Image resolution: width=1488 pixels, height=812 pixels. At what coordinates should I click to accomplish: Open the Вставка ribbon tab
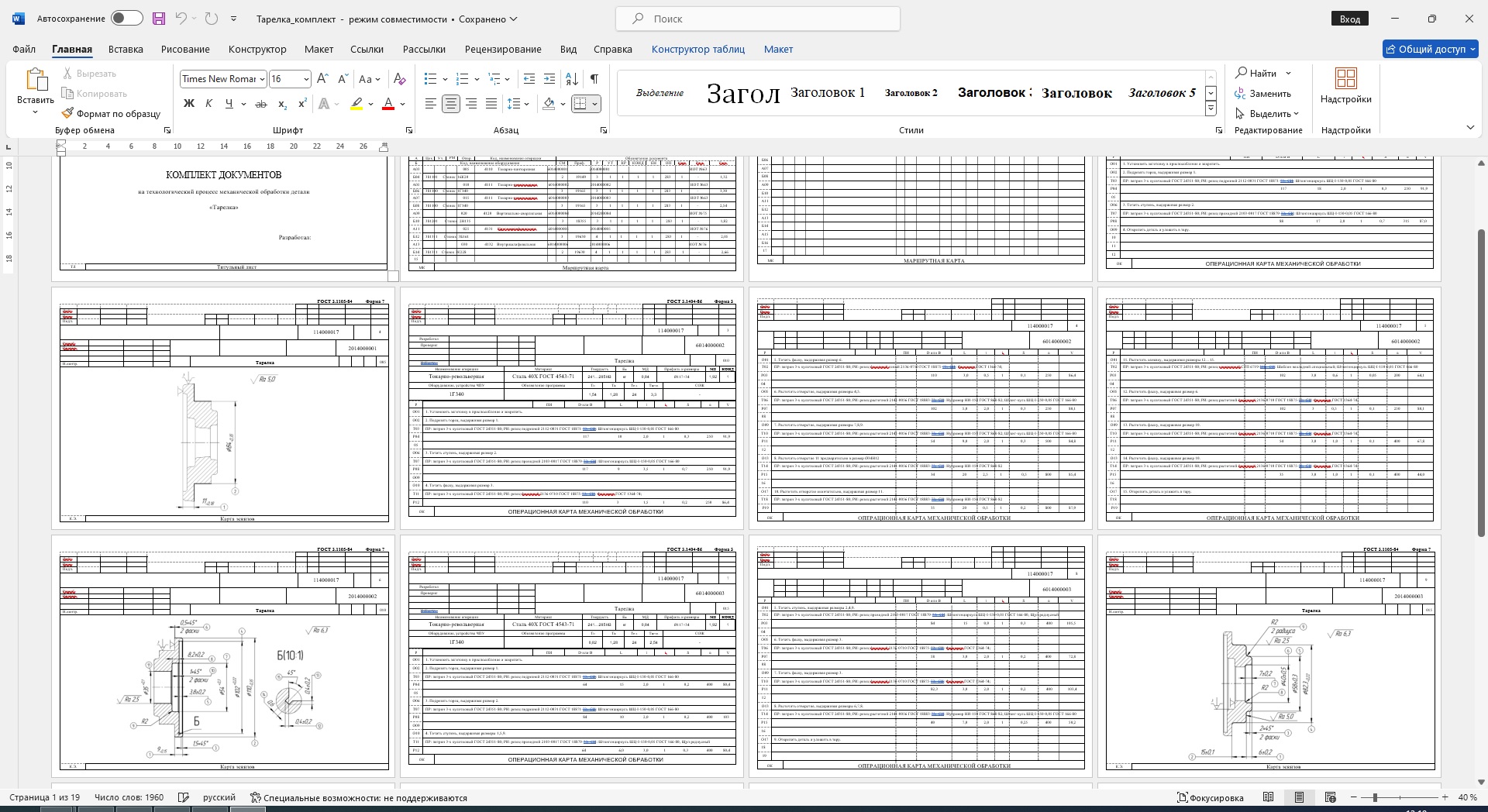[x=126, y=49]
